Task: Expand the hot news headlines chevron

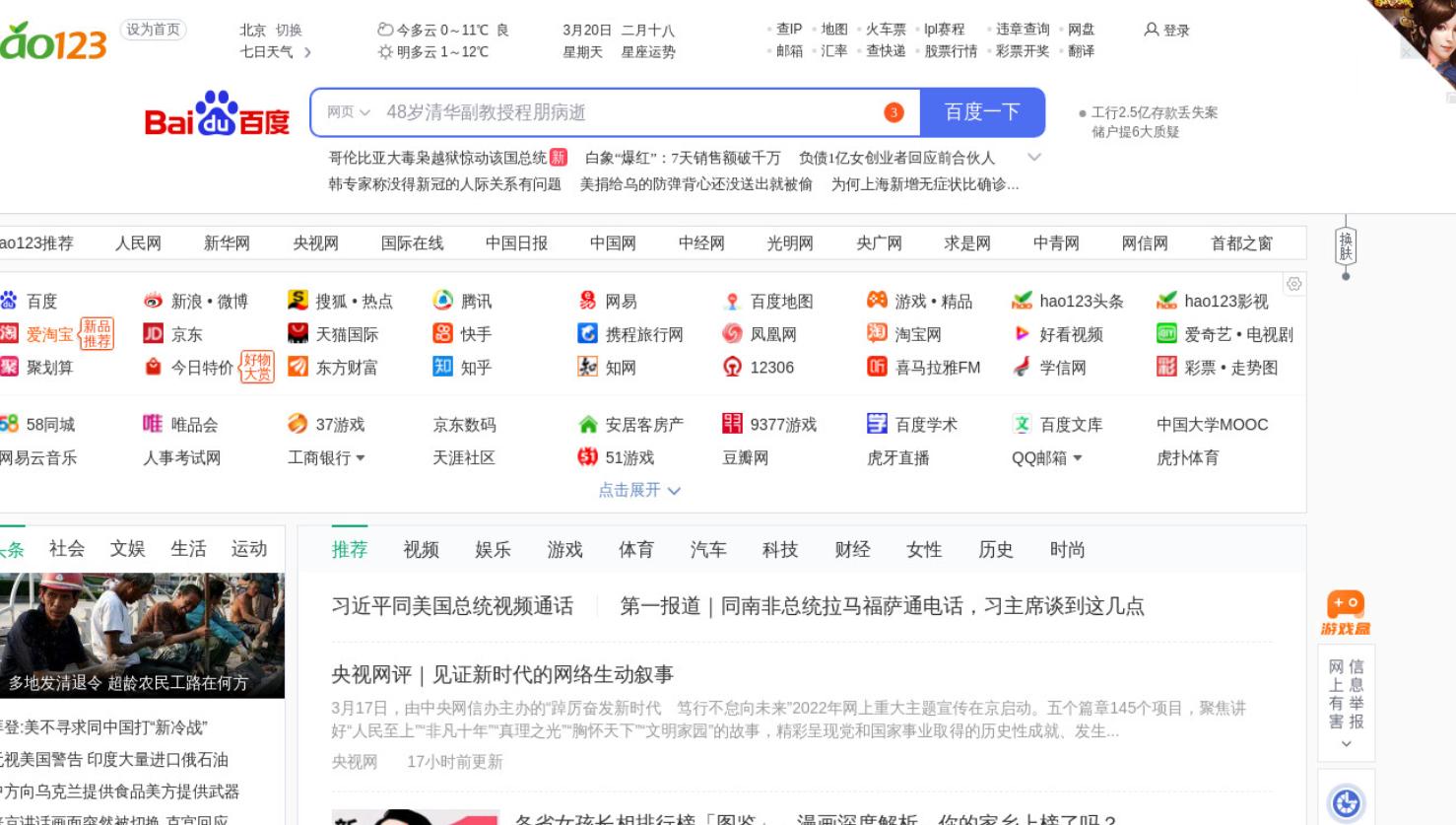Action: point(1034,157)
